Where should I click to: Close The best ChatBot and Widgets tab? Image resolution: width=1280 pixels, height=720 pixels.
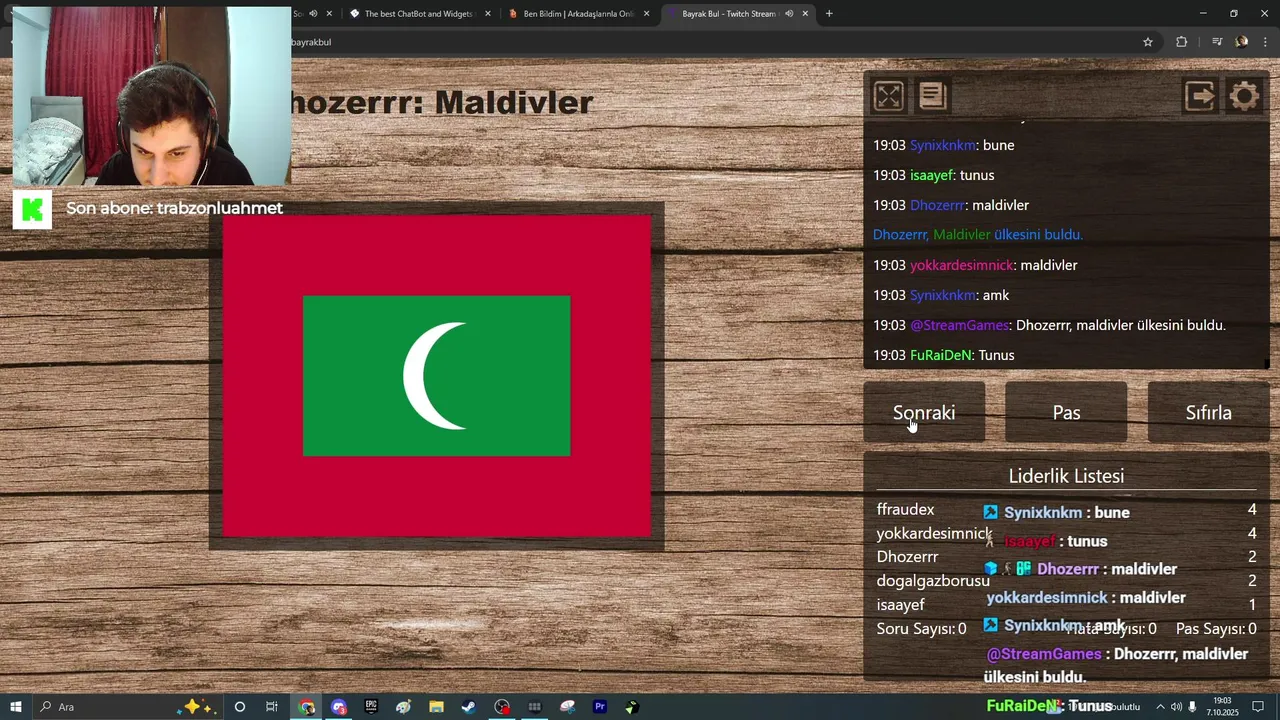click(x=488, y=14)
